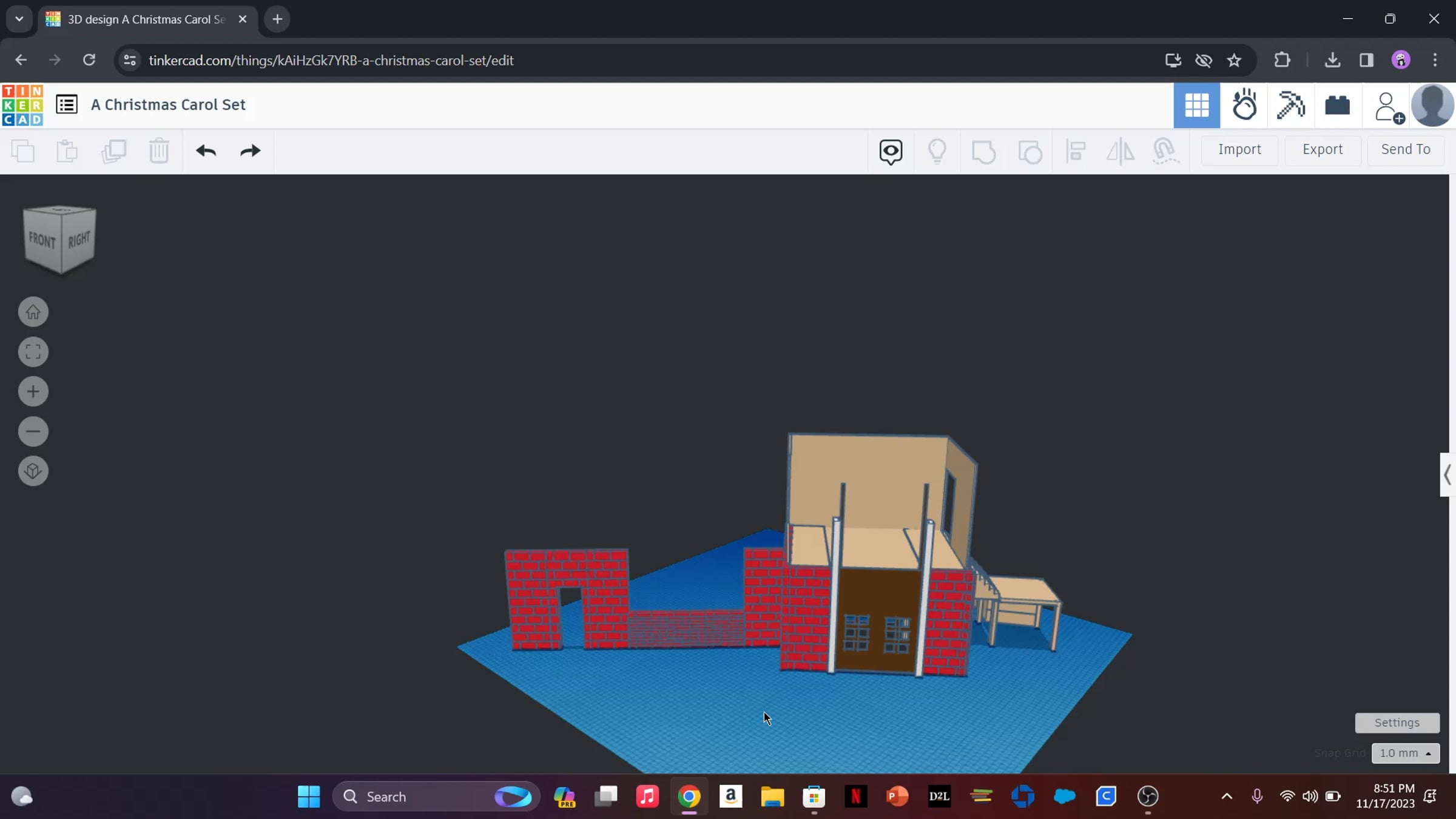Toggle Notes visibility eye icon

(891, 150)
